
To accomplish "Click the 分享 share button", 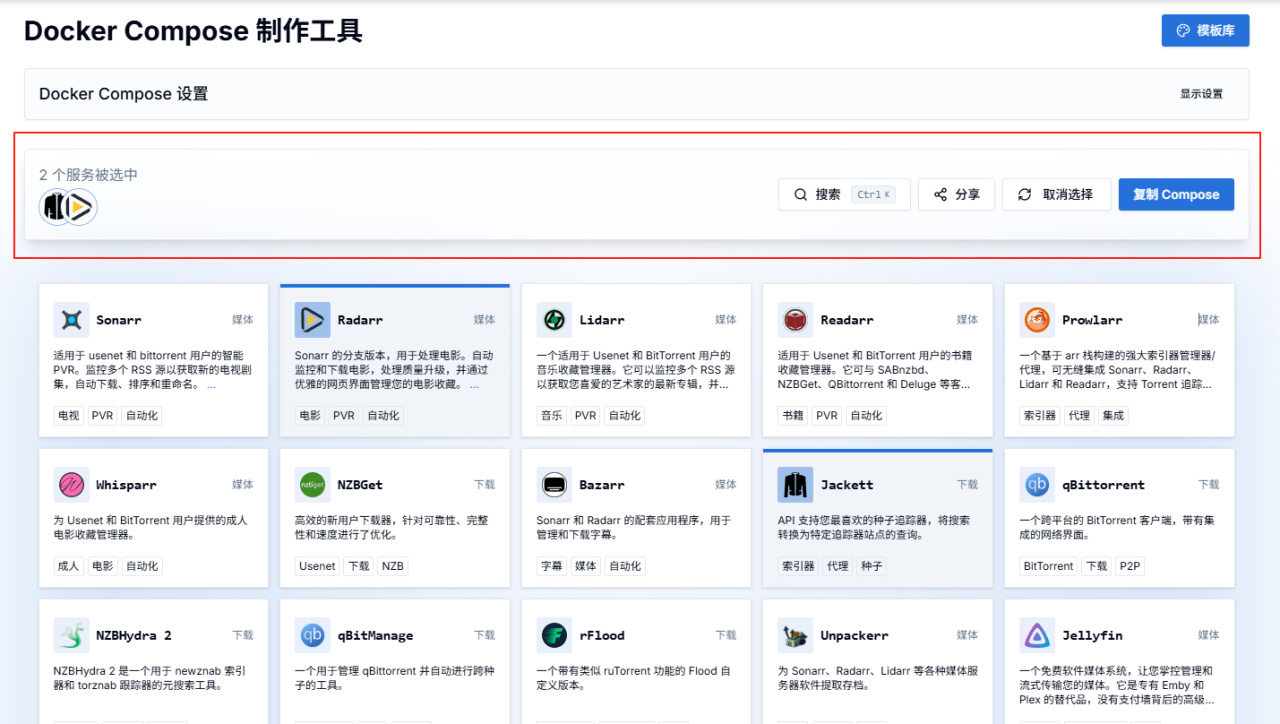I will click(x=956, y=195).
